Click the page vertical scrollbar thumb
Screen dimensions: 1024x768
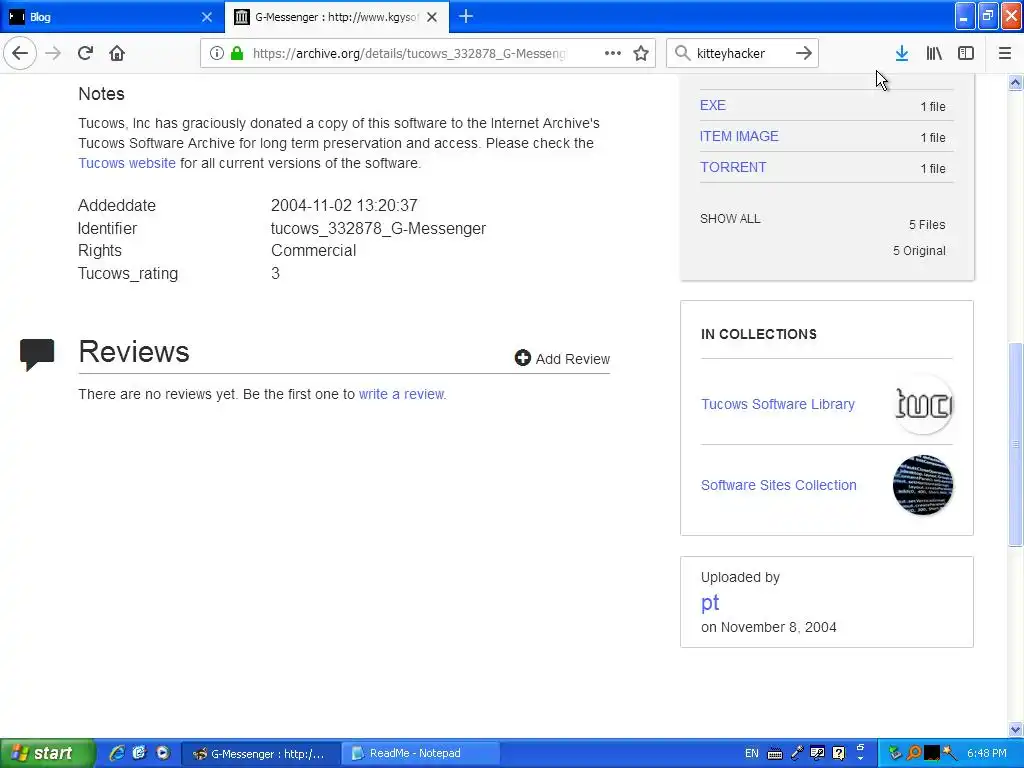(x=1016, y=444)
